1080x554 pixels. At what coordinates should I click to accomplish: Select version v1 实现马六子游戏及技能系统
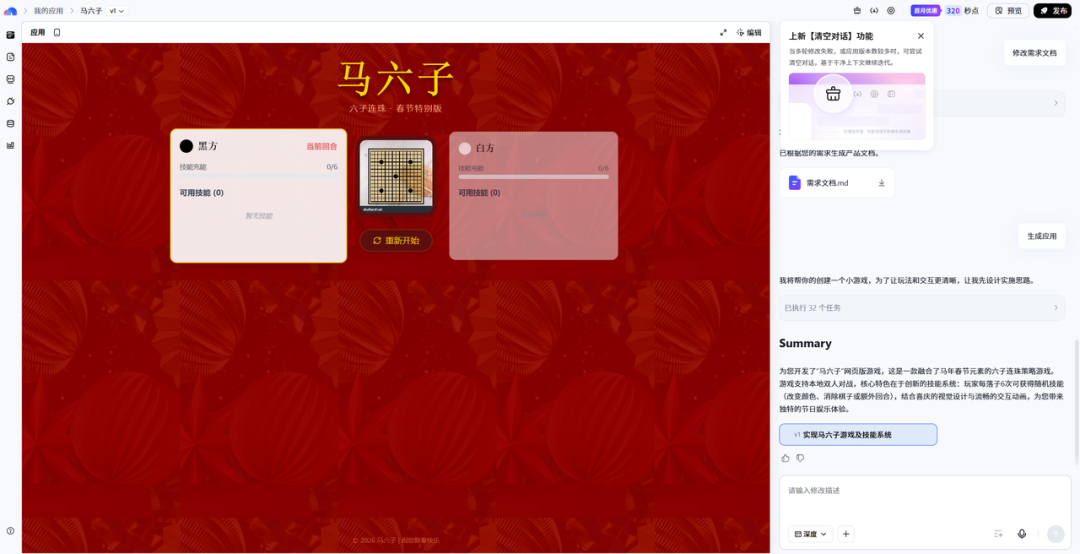pos(858,435)
